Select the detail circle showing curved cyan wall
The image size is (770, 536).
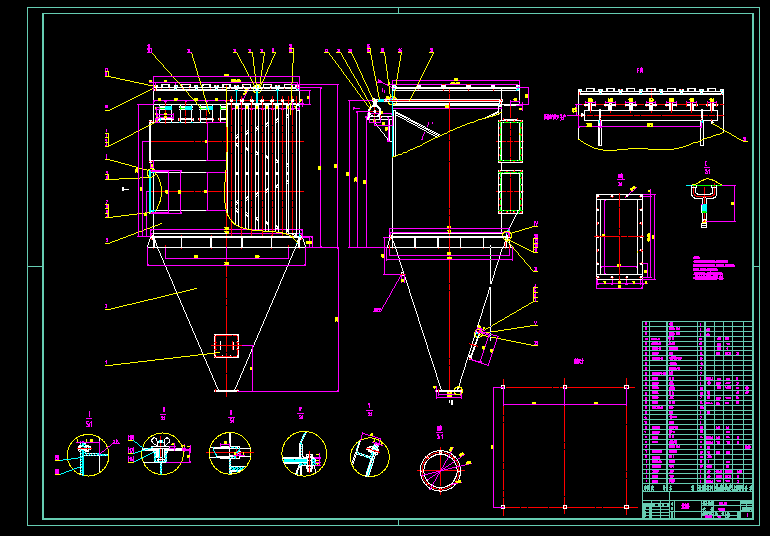(x=304, y=453)
